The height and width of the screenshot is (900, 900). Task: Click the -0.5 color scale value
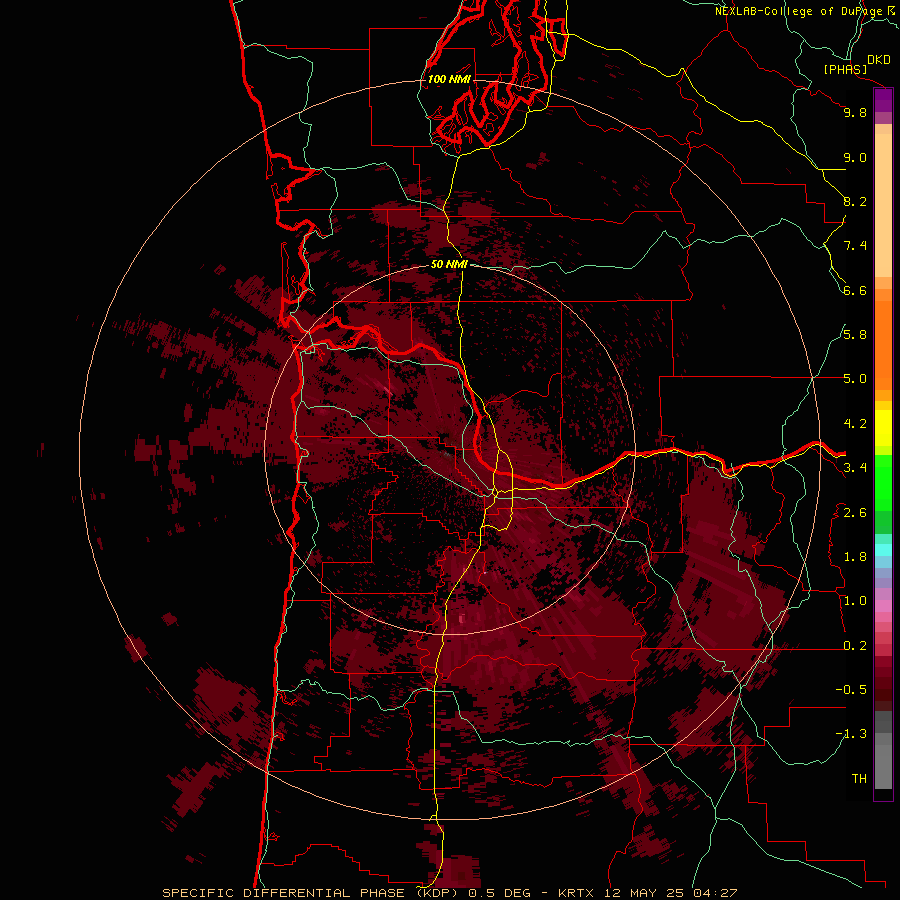(851, 690)
